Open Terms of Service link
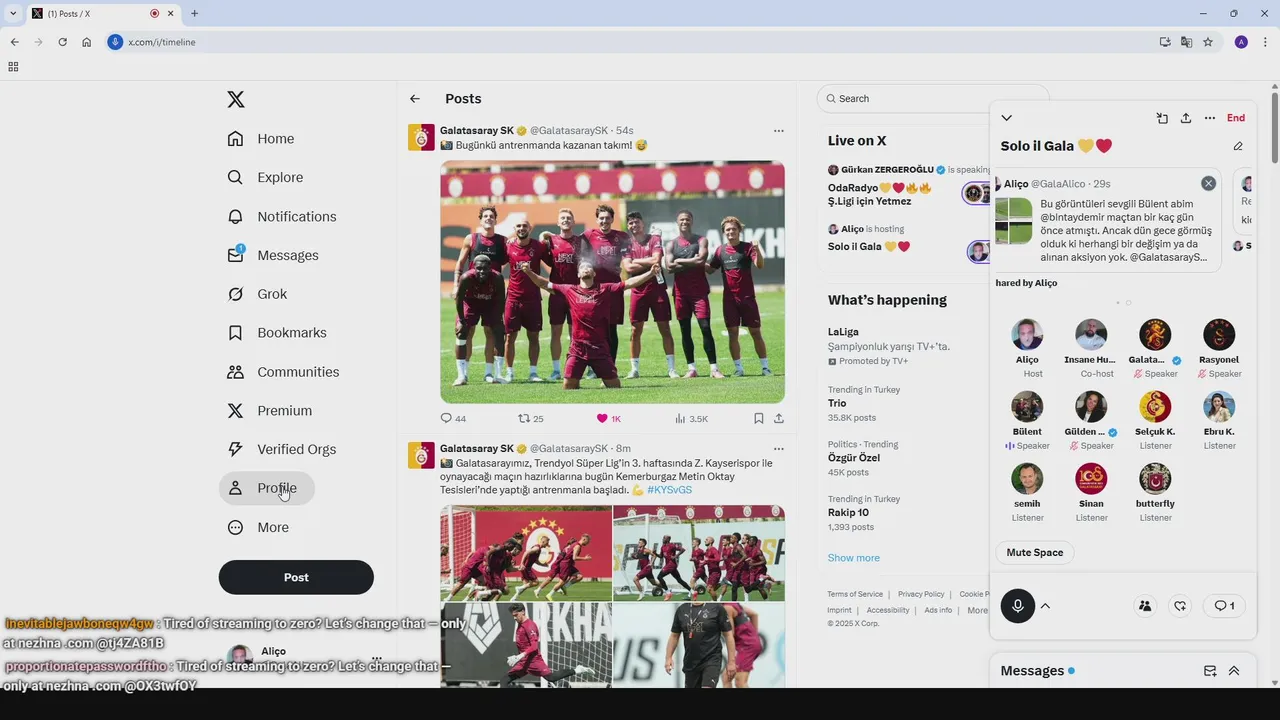This screenshot has width=1280, height=720. point(855,594)
